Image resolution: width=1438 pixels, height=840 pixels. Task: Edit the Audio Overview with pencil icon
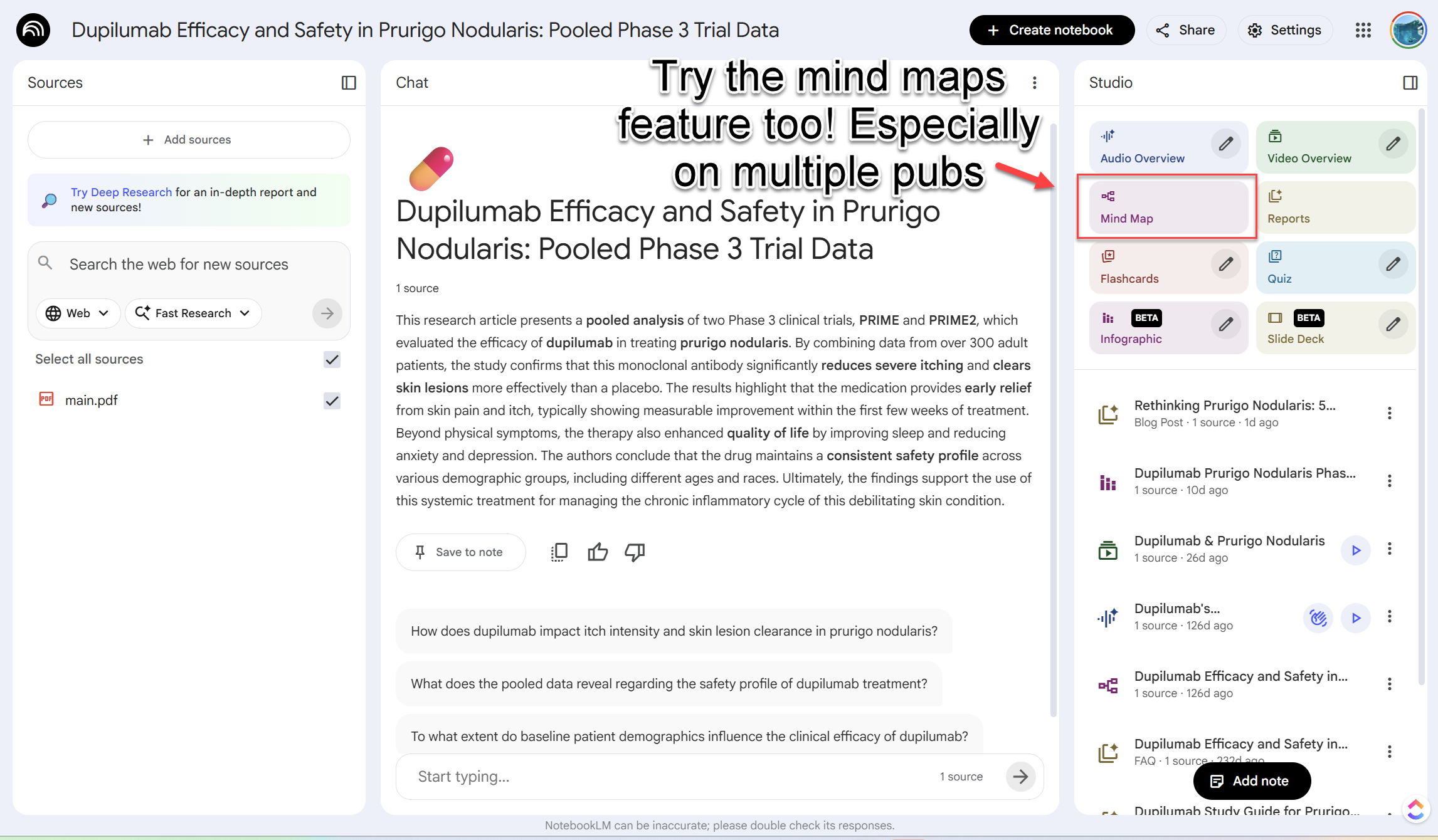click(1226, 143)
